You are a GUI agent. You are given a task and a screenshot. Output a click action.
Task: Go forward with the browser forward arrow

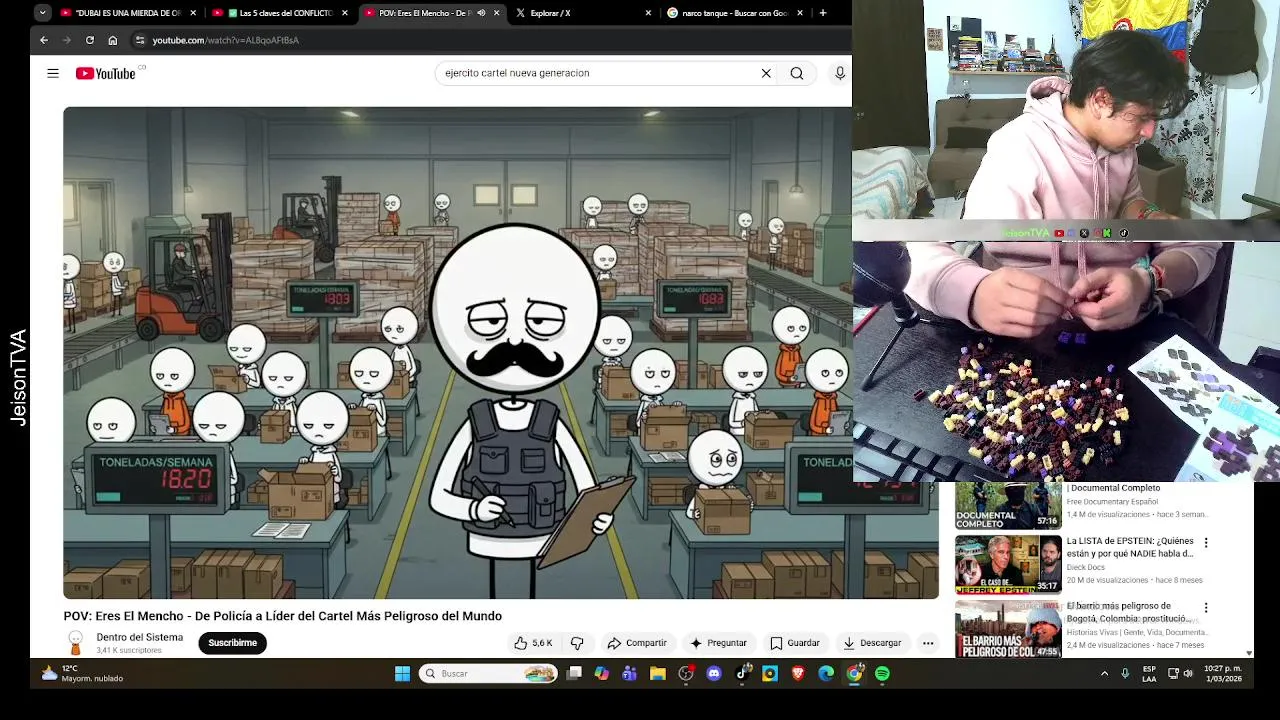click(67, 40)
